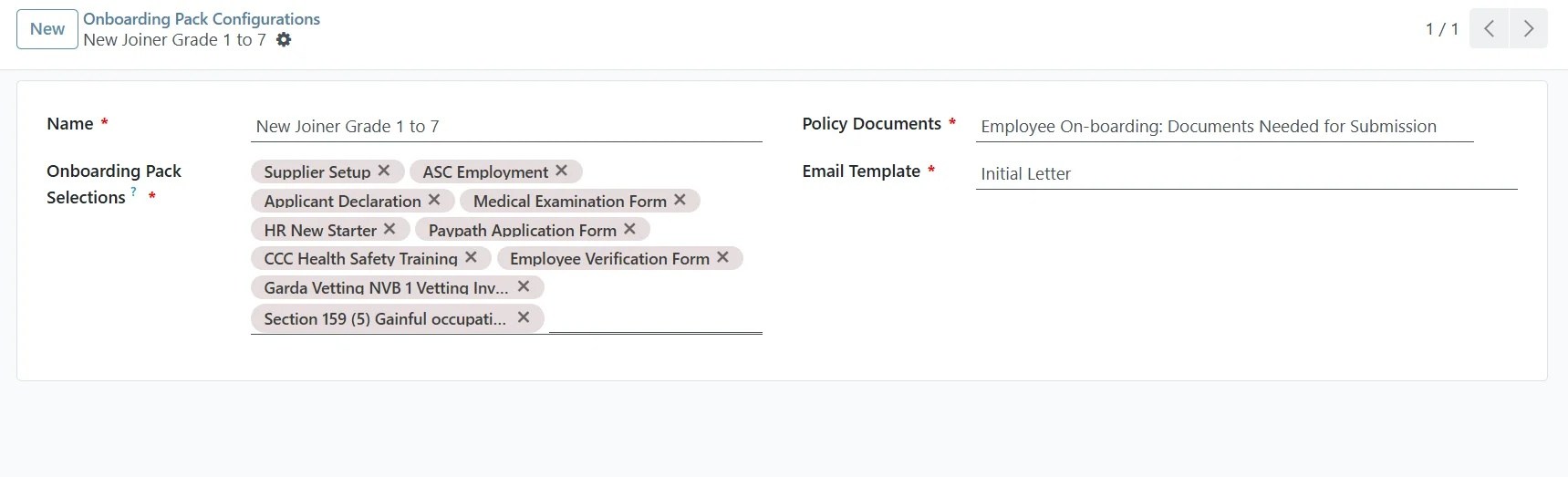1568x477 pixels.
Task: Delete the Section 159 (5) Gainful tag
Action: pyautogui.click(x=524, y=317)
